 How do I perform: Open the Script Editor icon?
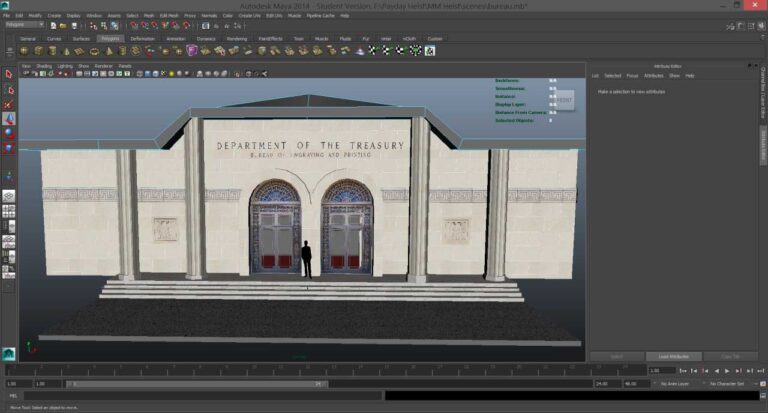763,395
